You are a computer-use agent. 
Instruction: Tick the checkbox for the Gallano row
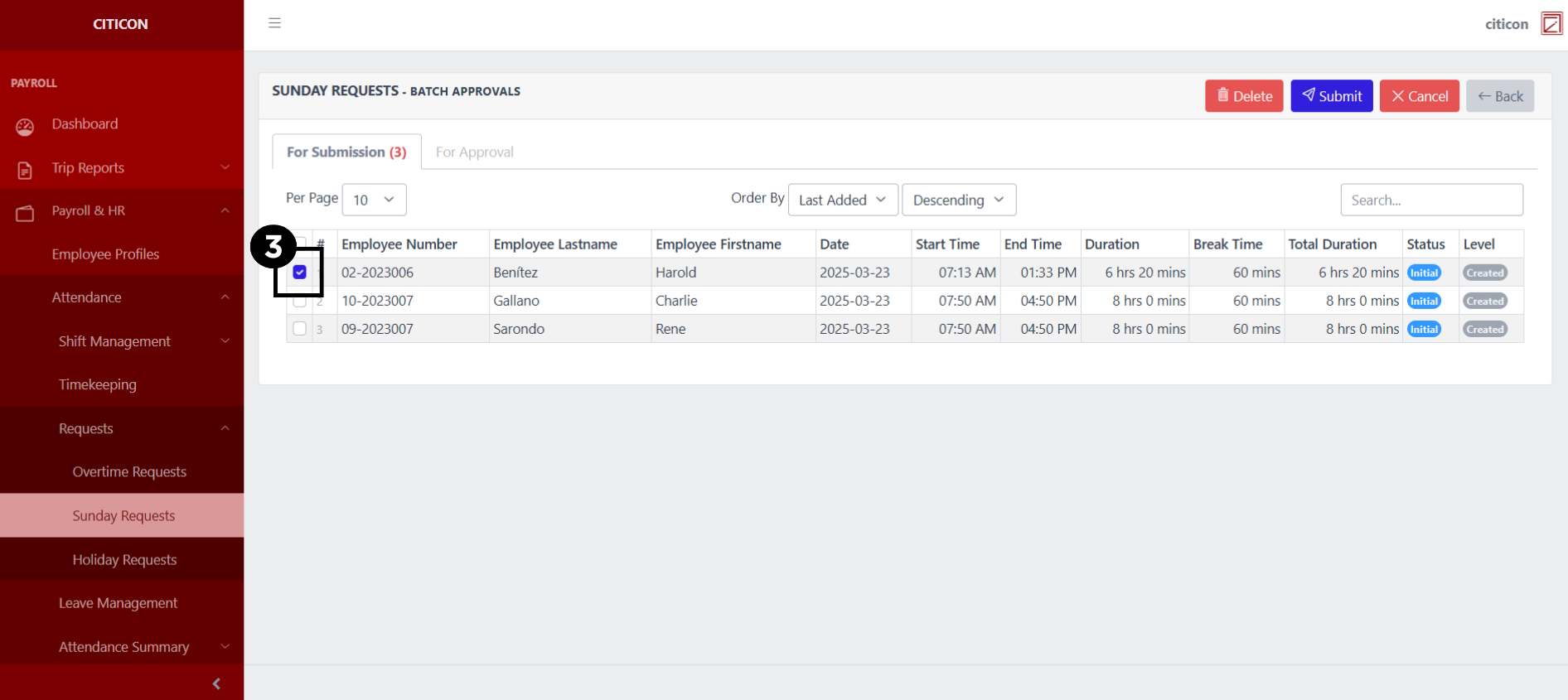pyautogui.click(x=300, y=302)
